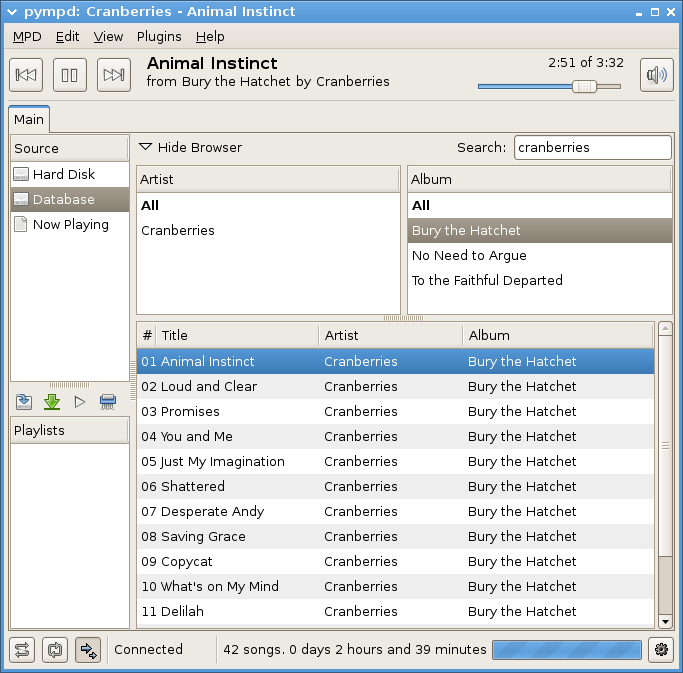The image size is (683, 673).
Task: Click the small play triangle icon
Action: 79,402
